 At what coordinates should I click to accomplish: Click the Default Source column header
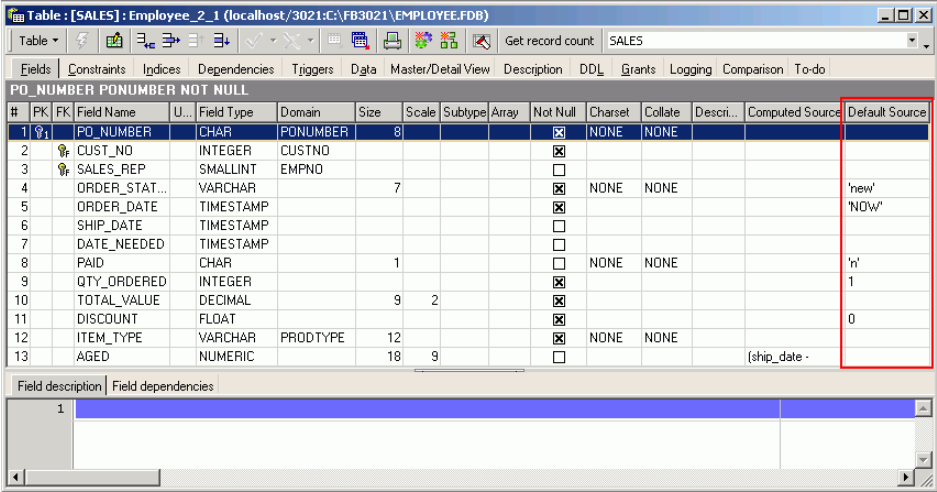(x=886, y=112)
